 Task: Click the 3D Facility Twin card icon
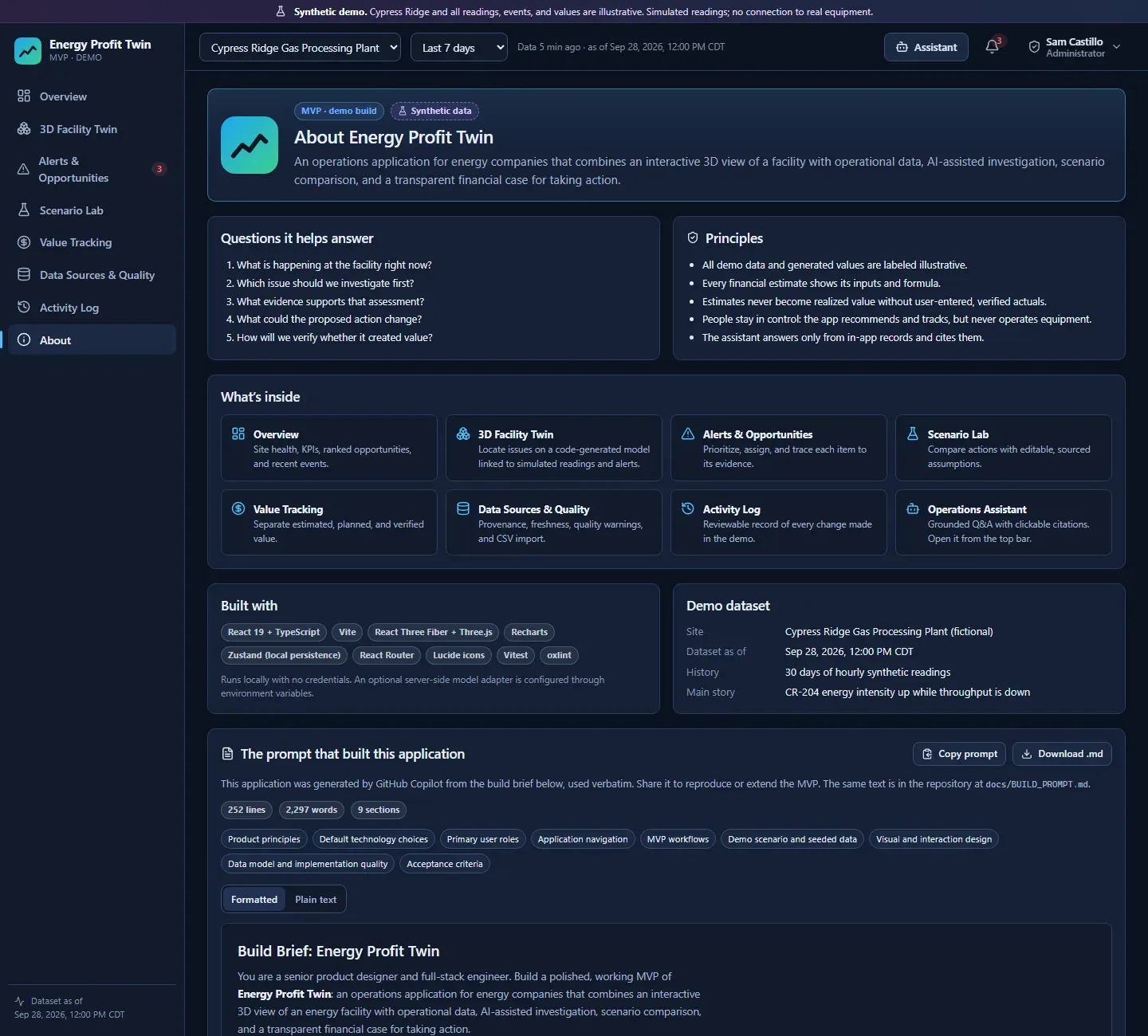pyautogui.click(x=463, y=434)
